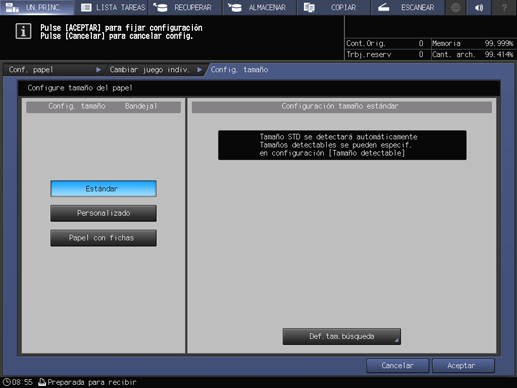517x388 pixels.
Task: Go to the ALMACENAR tab
Action: point(260,7)
